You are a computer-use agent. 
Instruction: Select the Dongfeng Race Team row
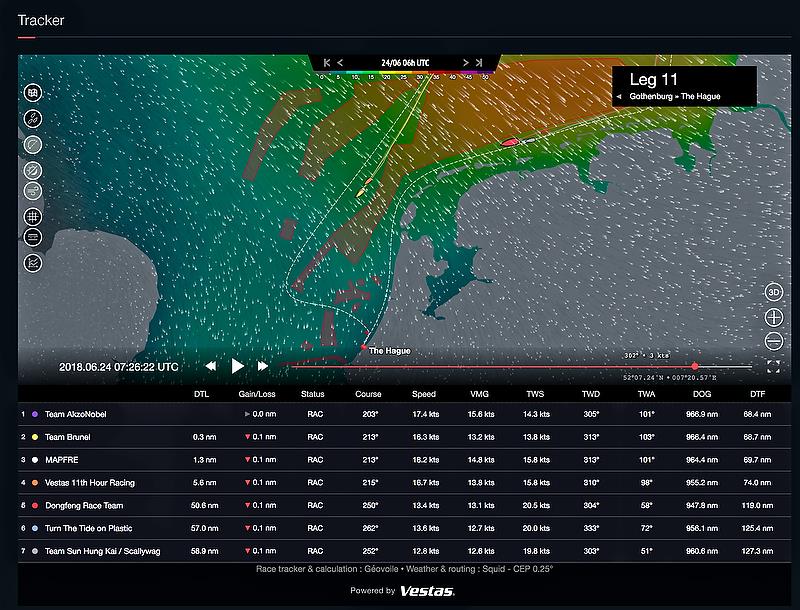click(x=405, y=505)
